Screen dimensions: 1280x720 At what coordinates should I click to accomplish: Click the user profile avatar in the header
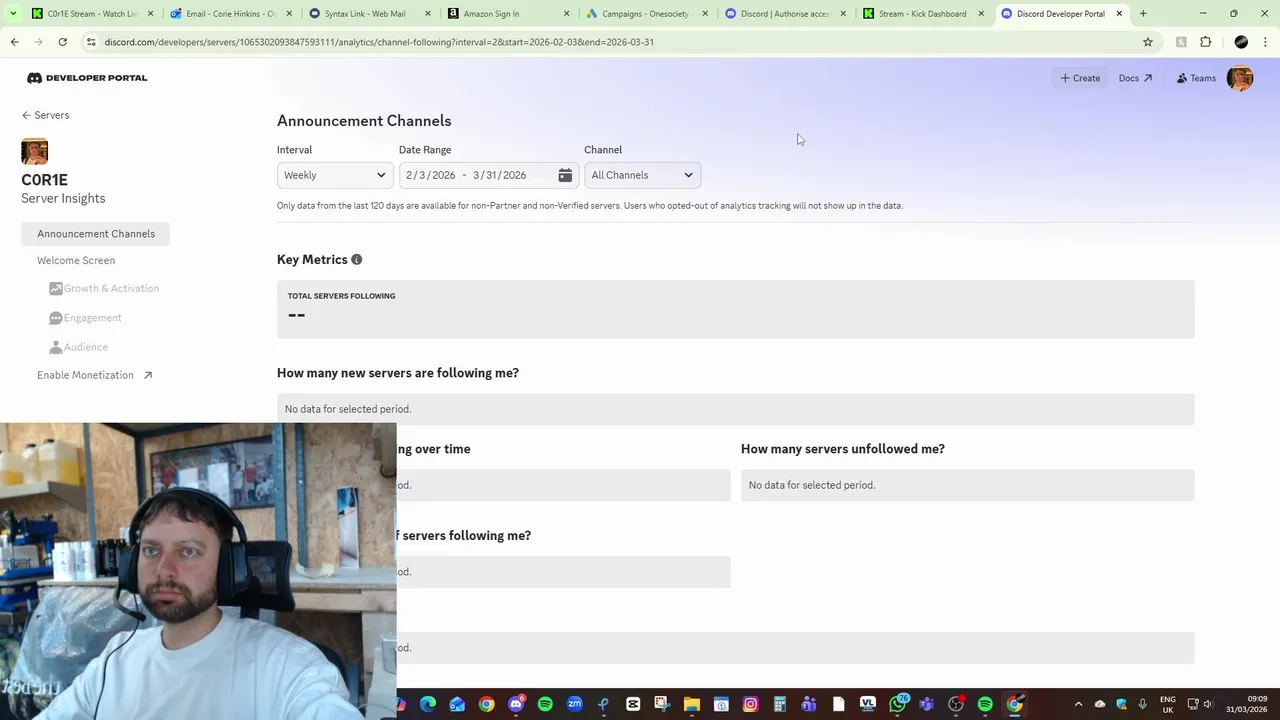pyautogui.click(x=1240, y=78)
